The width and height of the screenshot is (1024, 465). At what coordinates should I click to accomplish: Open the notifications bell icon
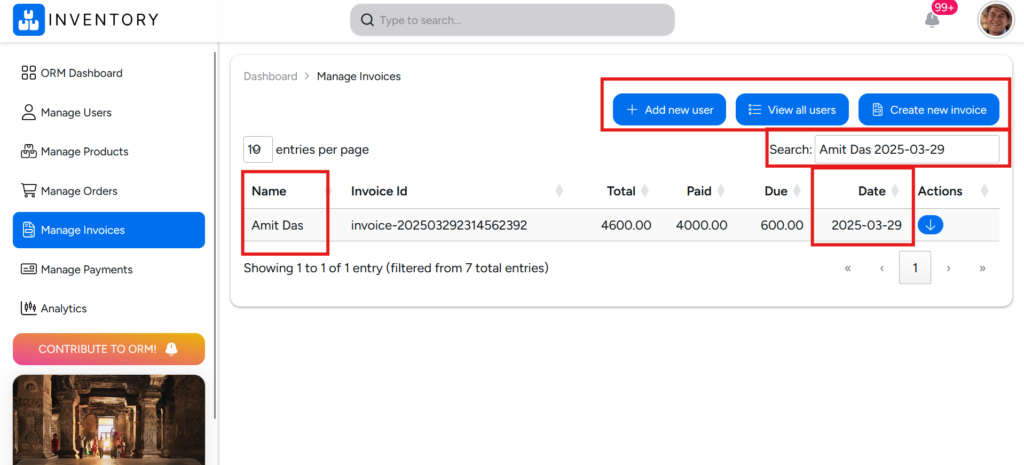[x=932, y=20]
